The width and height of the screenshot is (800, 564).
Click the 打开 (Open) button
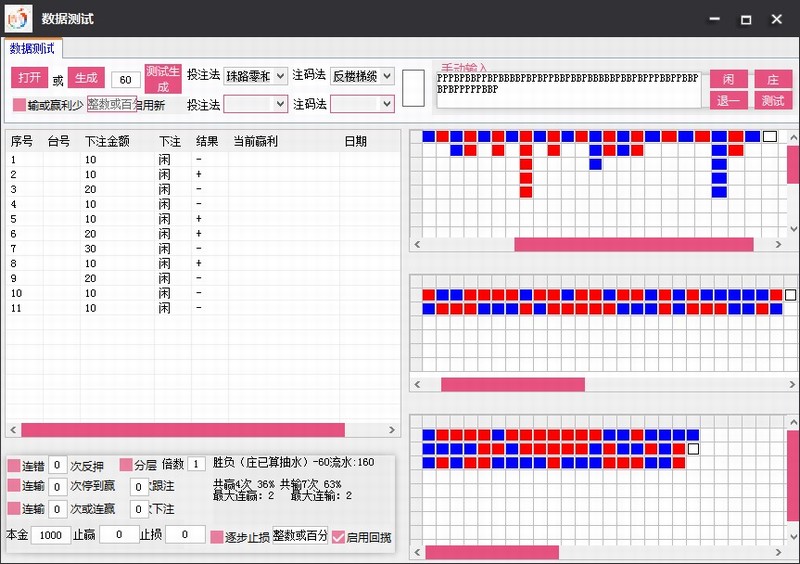tap(29, 78)
